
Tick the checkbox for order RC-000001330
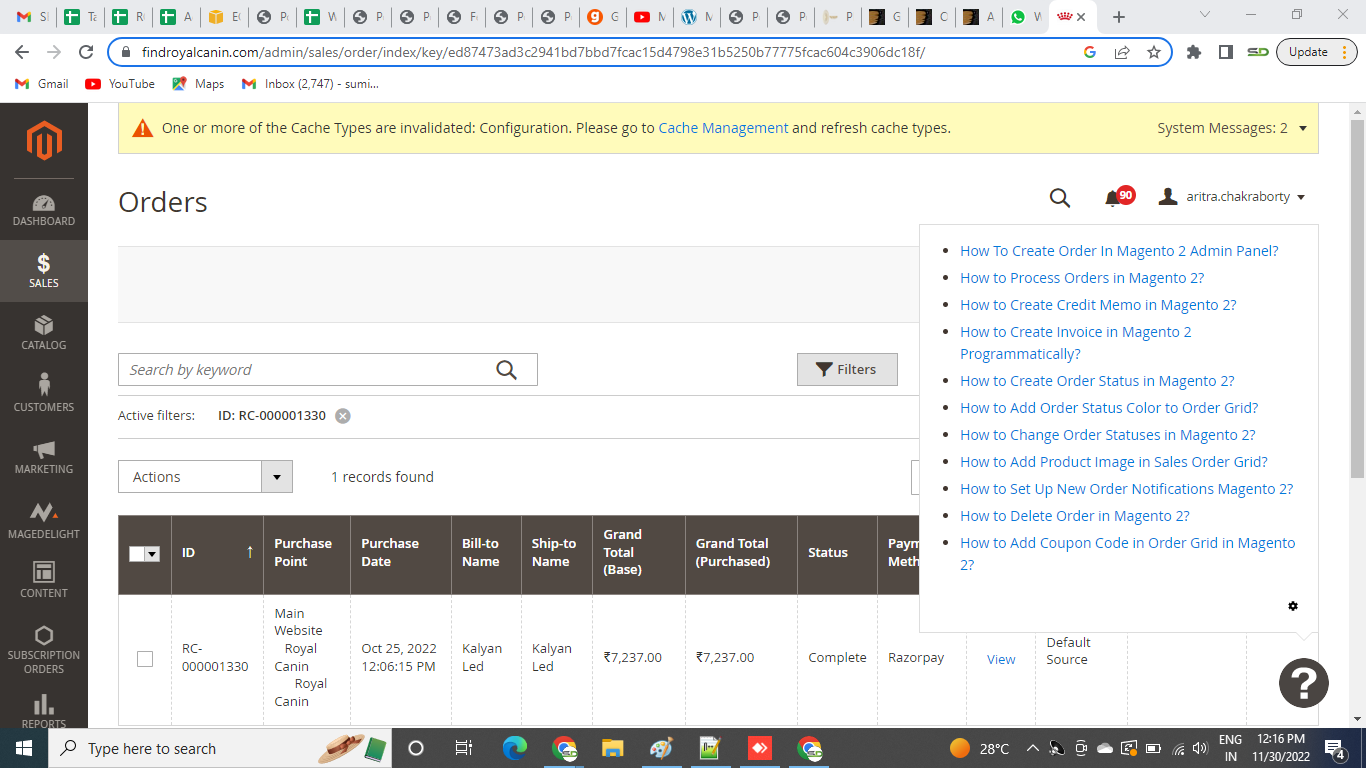click(145, 659)
